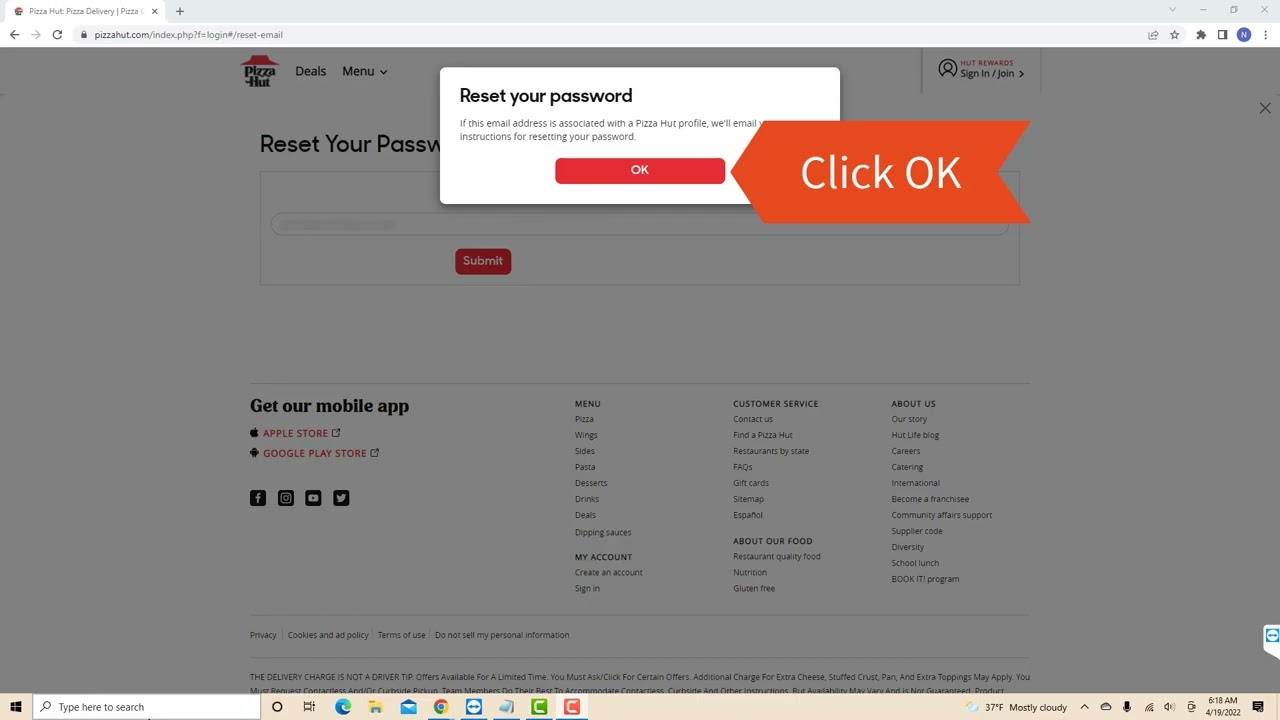This screenshot has height=720, width=1280.
Task: Open Pizza Hut Facebook page icon
Action: coord(258,498)
